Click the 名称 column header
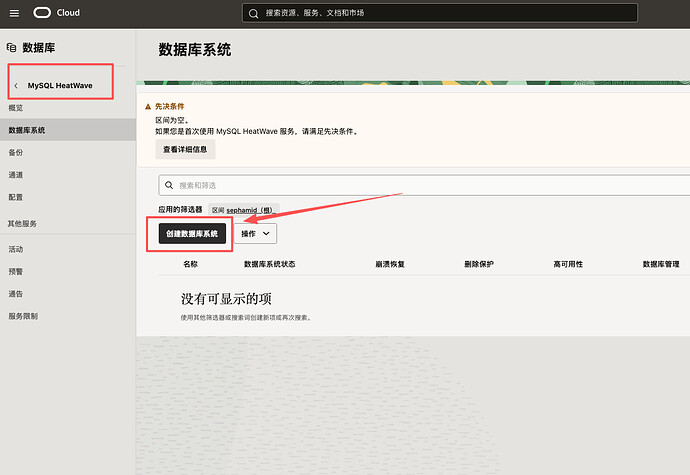Screen dimensions: 690x475 [190, 264]
